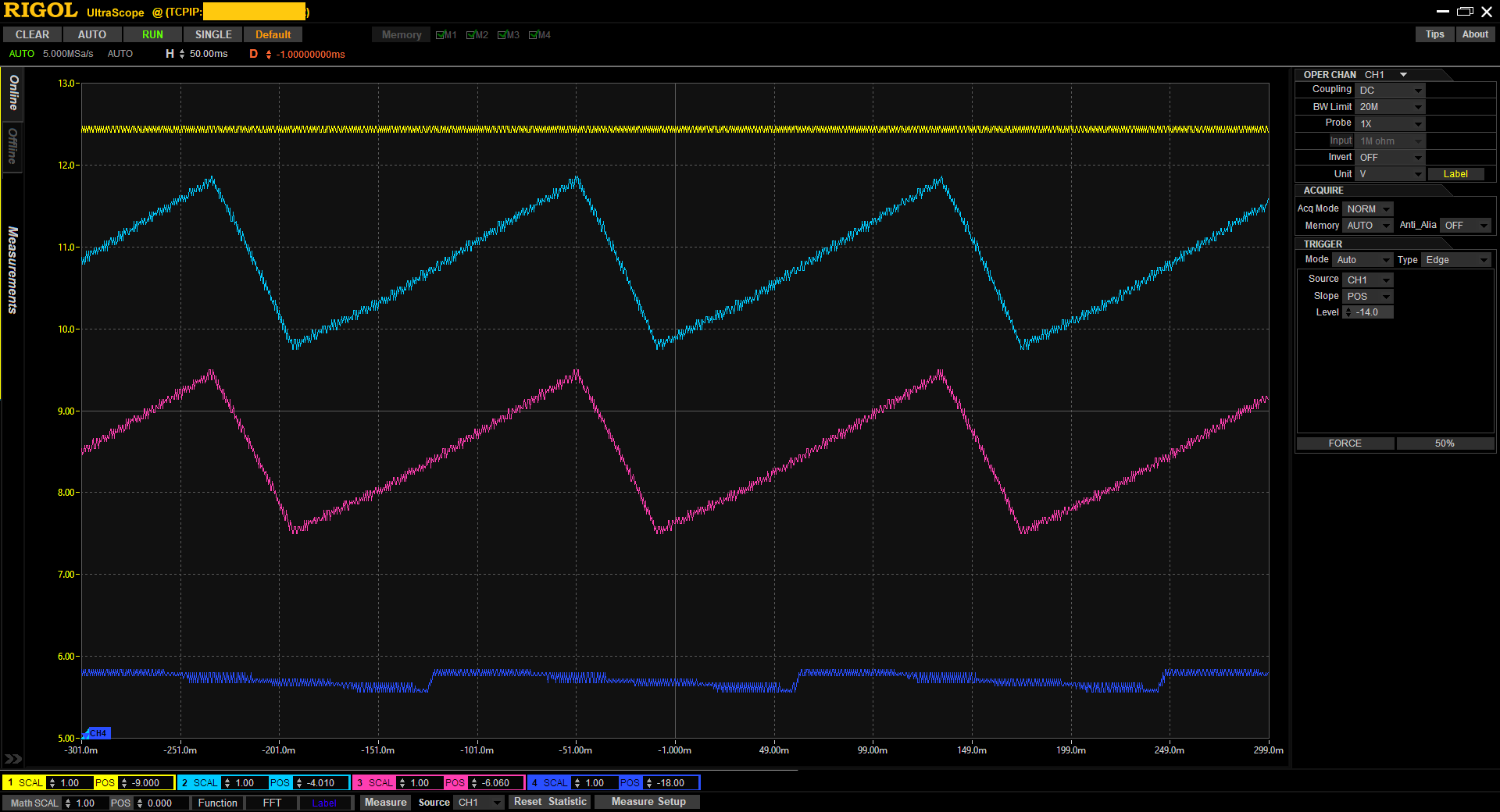Click the channel 1 position value -9.000

click(x=146, y=783)
